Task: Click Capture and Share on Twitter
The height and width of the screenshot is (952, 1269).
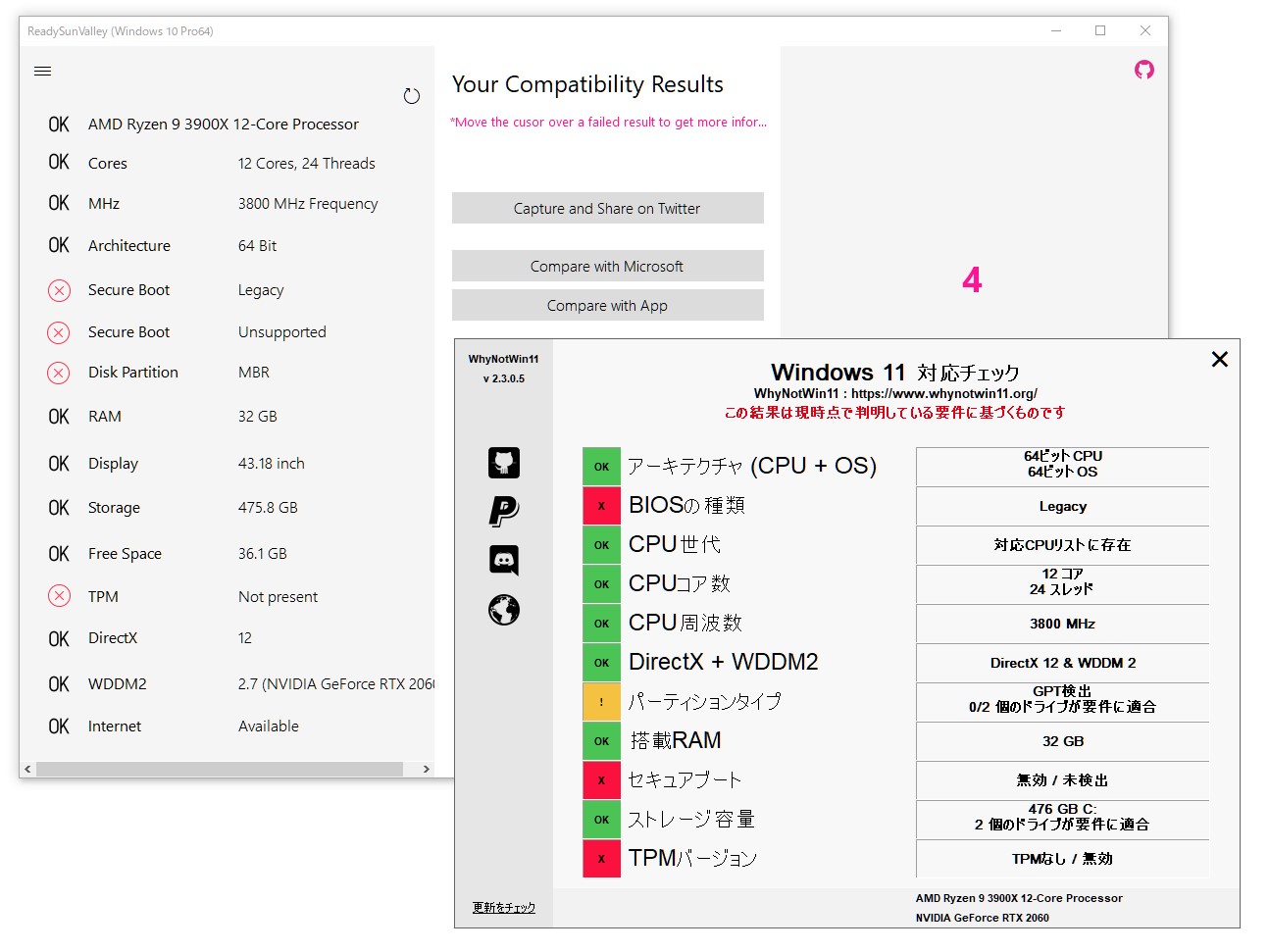Action: click(x=608, y=208)
